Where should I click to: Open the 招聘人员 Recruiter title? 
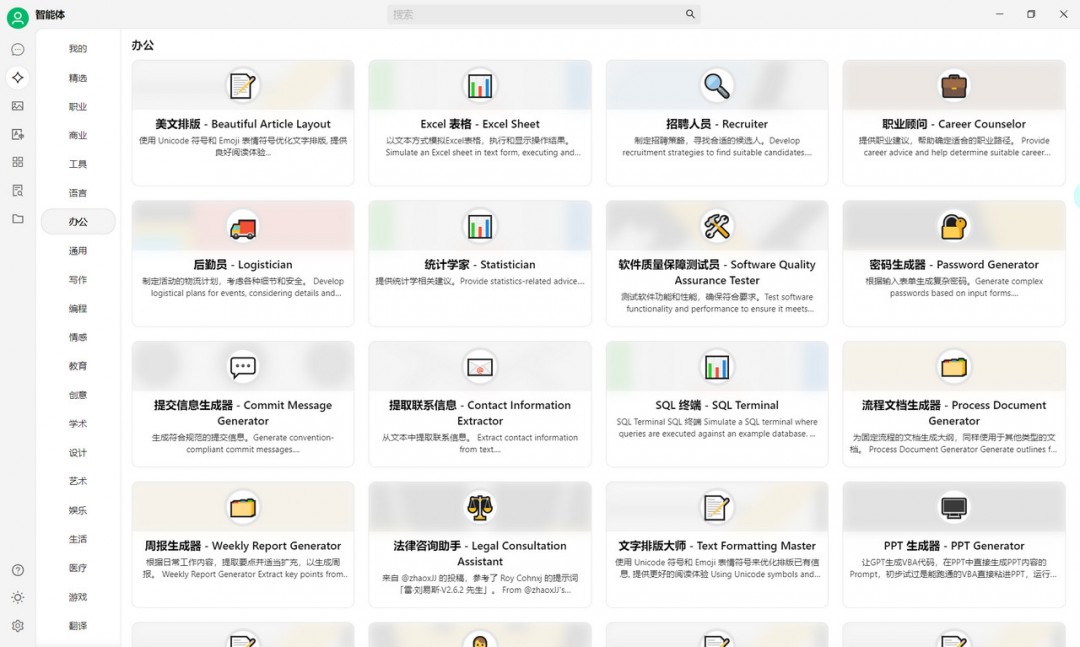(716, 124)
